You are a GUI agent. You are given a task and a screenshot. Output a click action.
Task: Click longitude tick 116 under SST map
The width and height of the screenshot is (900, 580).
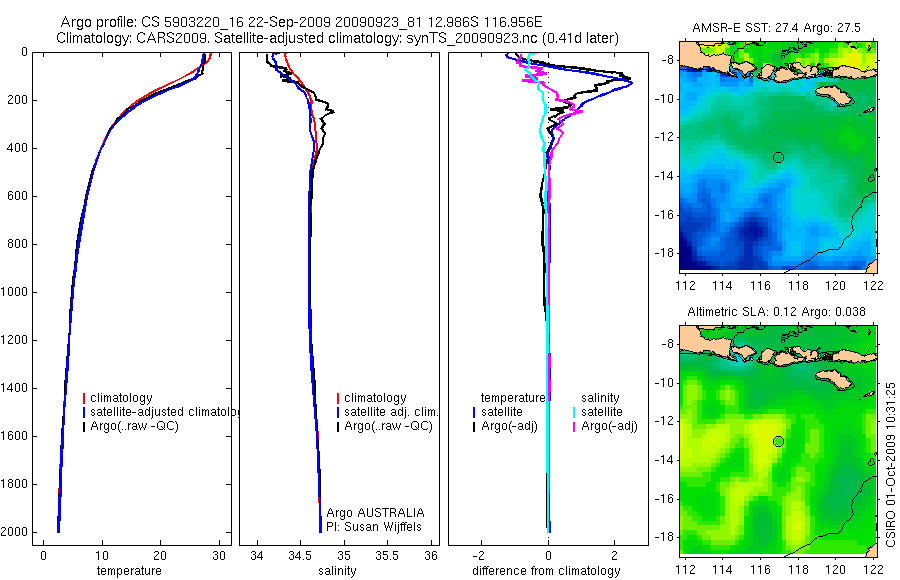point(760,285)
